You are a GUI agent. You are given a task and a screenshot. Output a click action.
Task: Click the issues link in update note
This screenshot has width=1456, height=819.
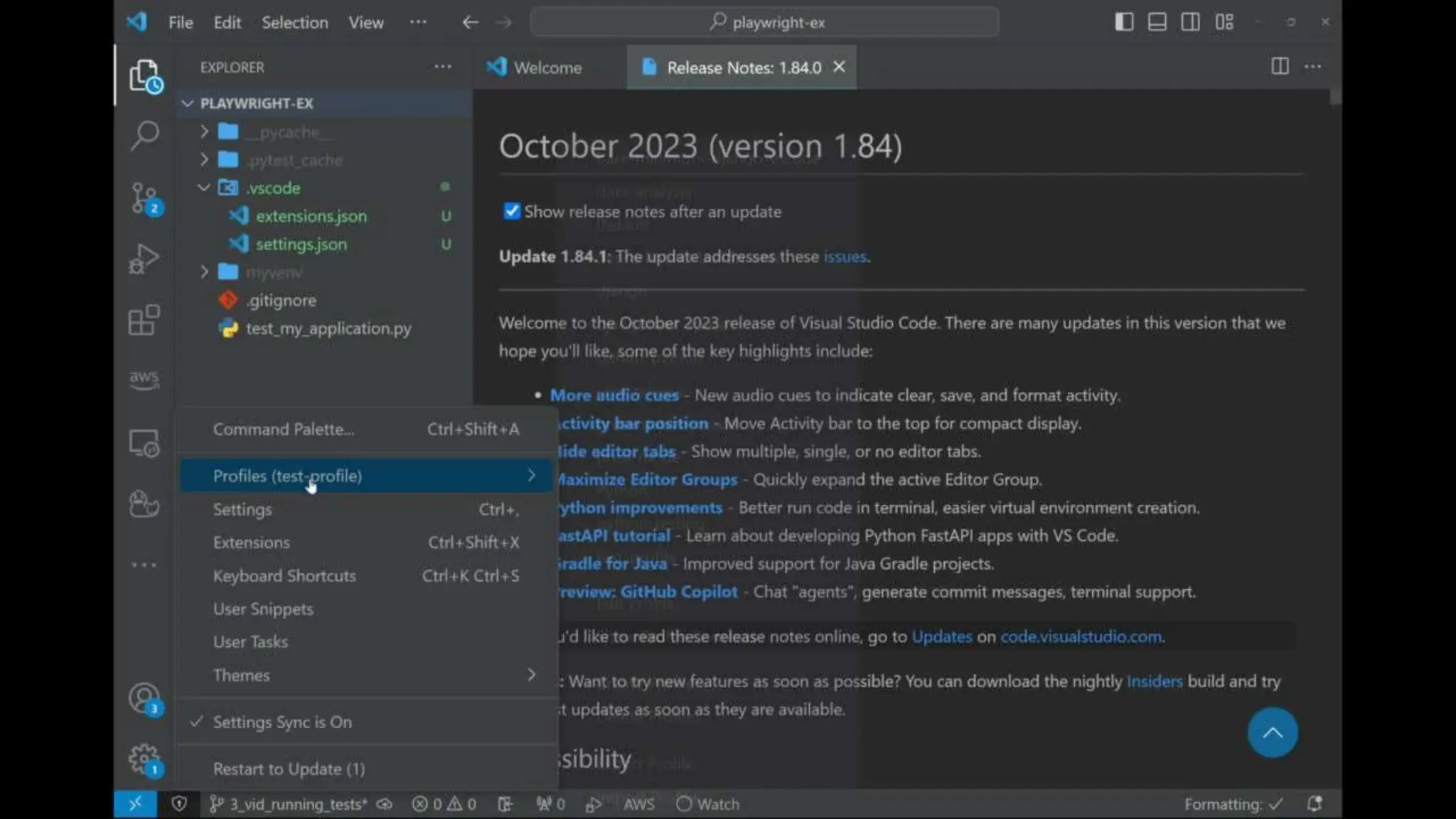pos(845,257)
